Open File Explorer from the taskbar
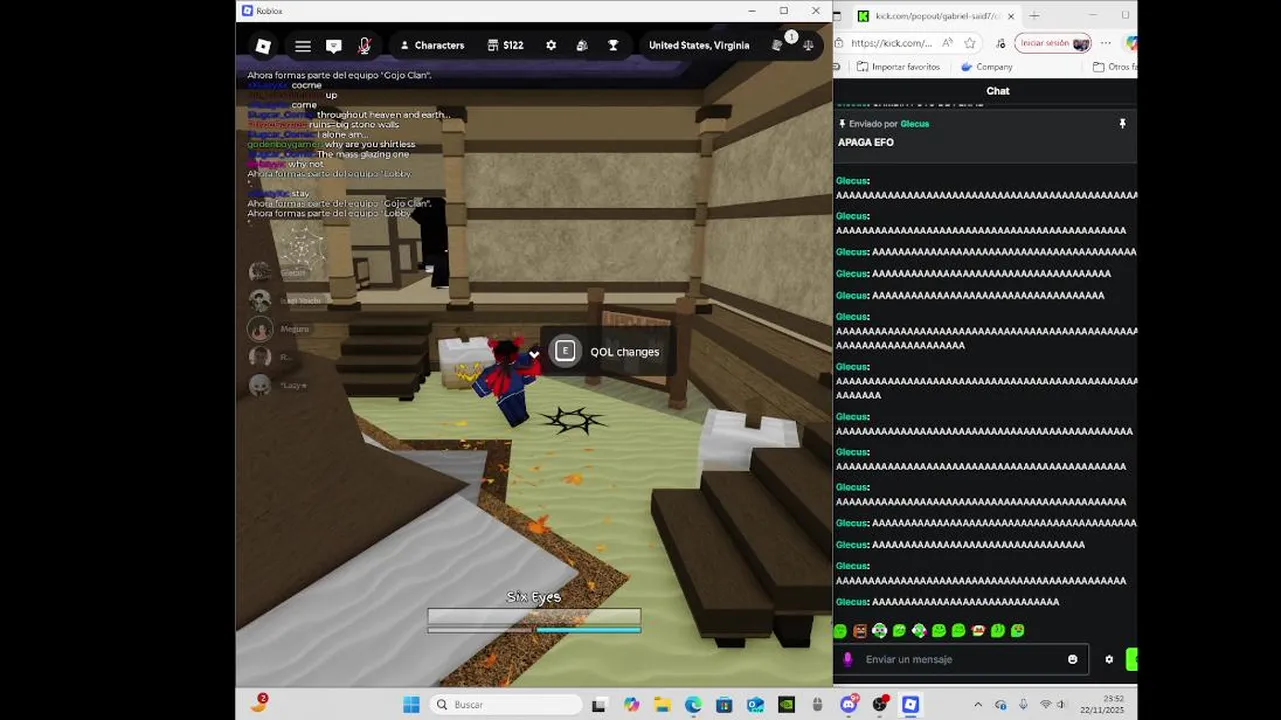Screen dimensions: 1281x720 [x=662, y=705]
